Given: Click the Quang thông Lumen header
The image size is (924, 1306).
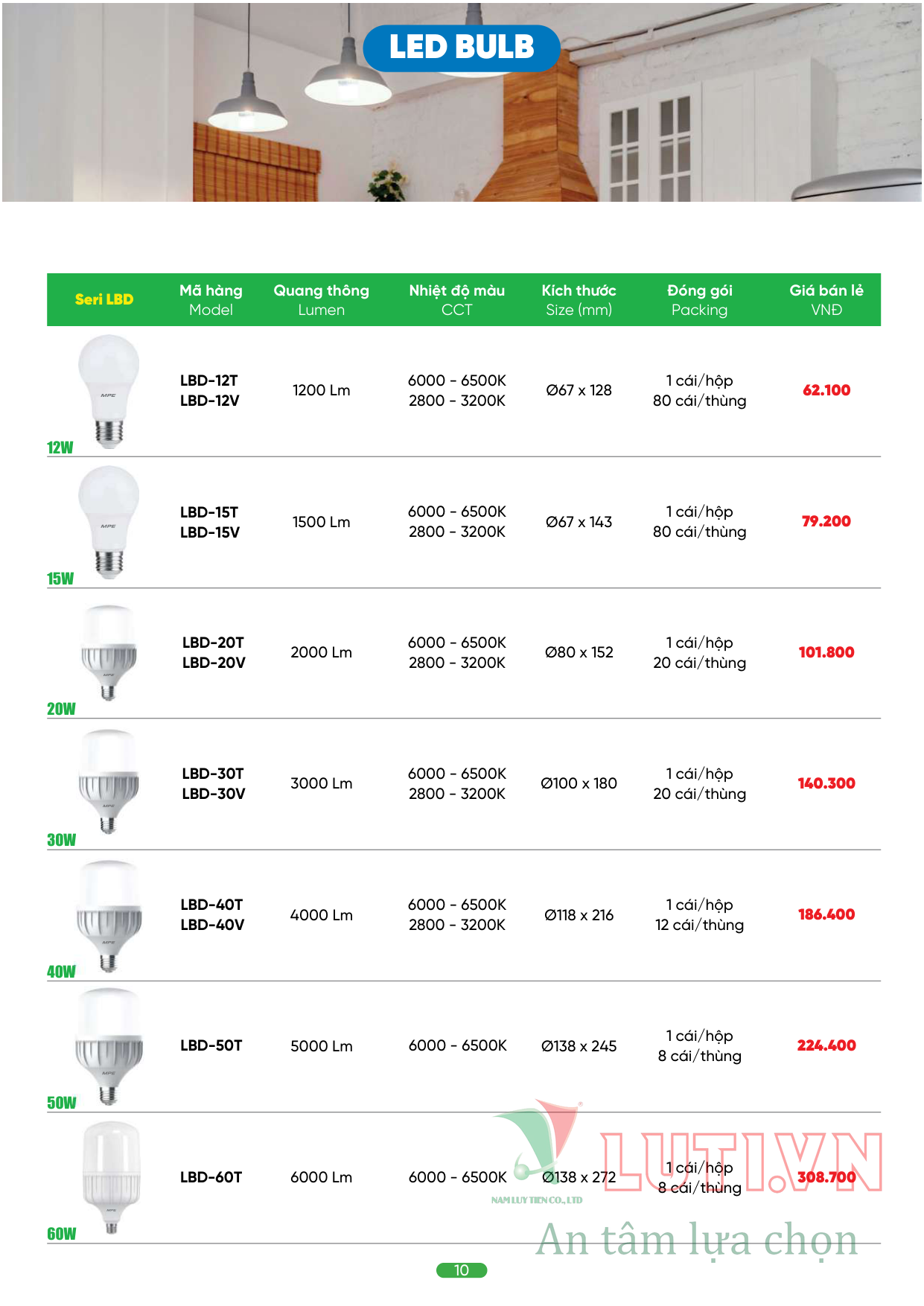Looking at the screenshot, I should coord(322,299).
